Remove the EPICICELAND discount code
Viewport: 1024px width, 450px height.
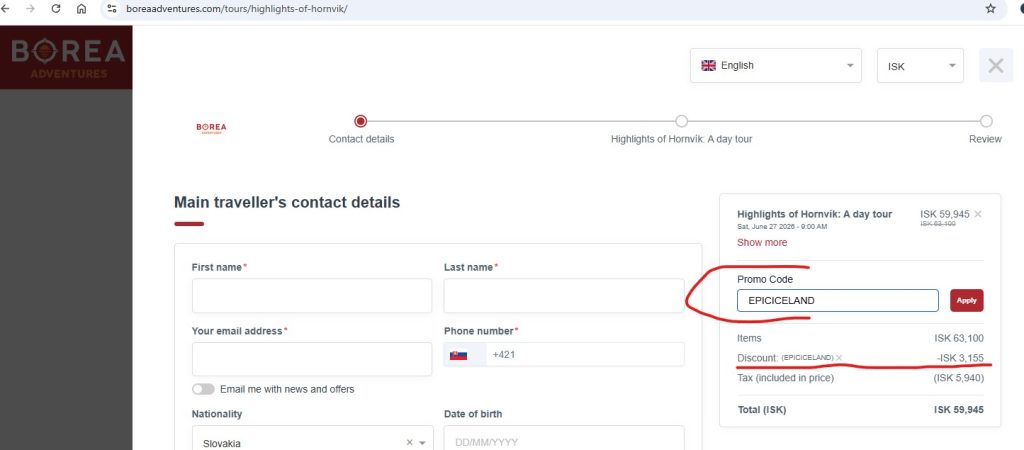[839, 357]
